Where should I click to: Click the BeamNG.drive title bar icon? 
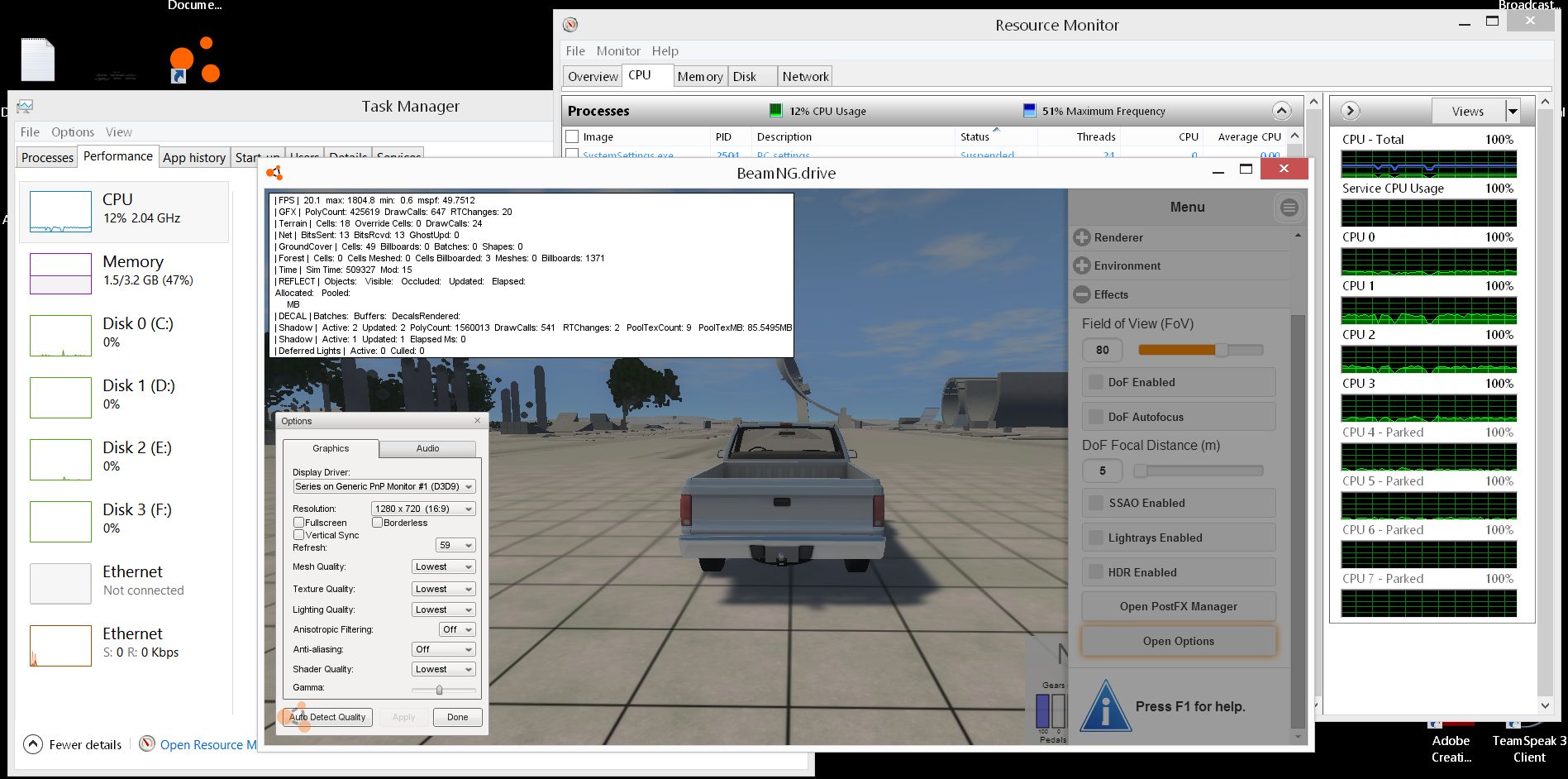[274, 173]
